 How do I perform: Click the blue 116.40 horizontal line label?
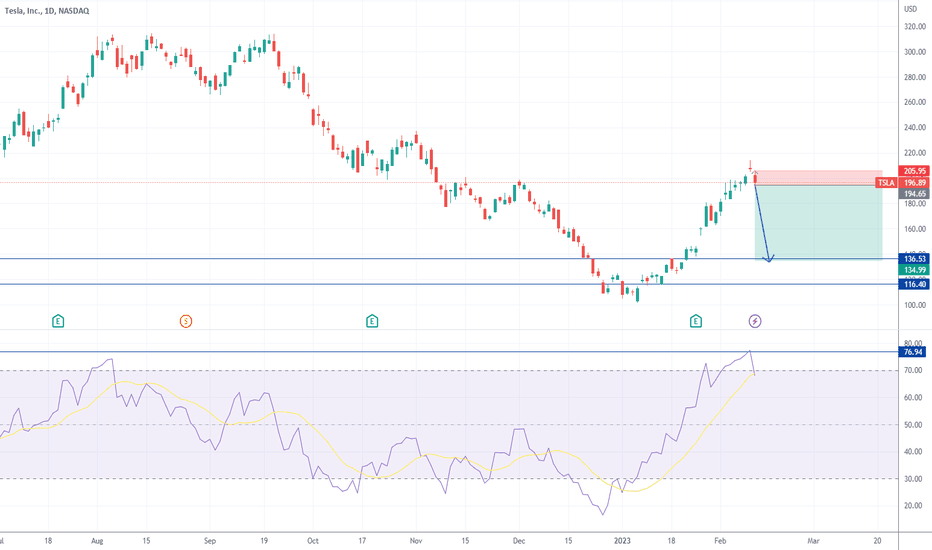(915, 284)
